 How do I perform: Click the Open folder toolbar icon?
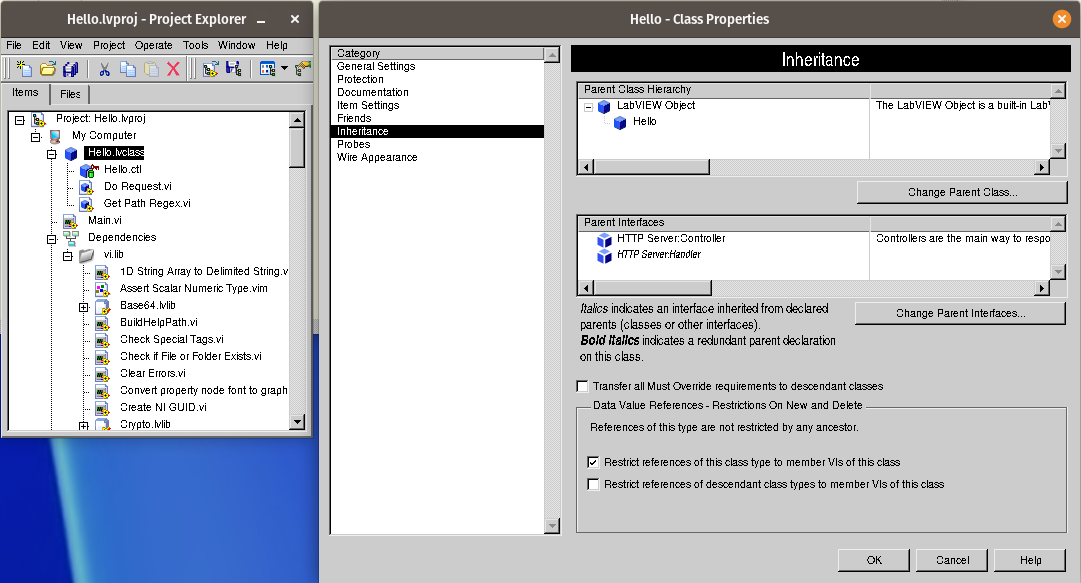tap(48, 68)
